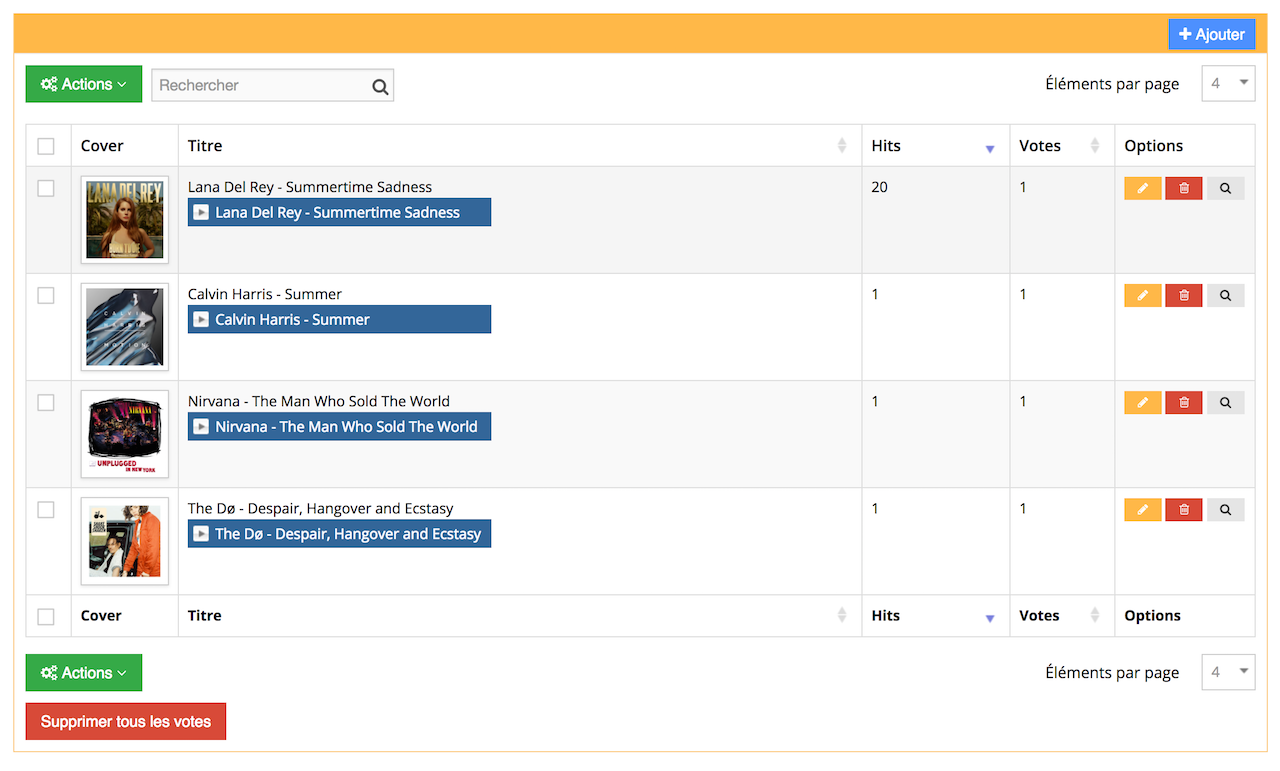The image size is (1280, 771).
Task: Click title 'The Dø - Despair, Hangover and Ecstasy'
Action: click(321, 509)
